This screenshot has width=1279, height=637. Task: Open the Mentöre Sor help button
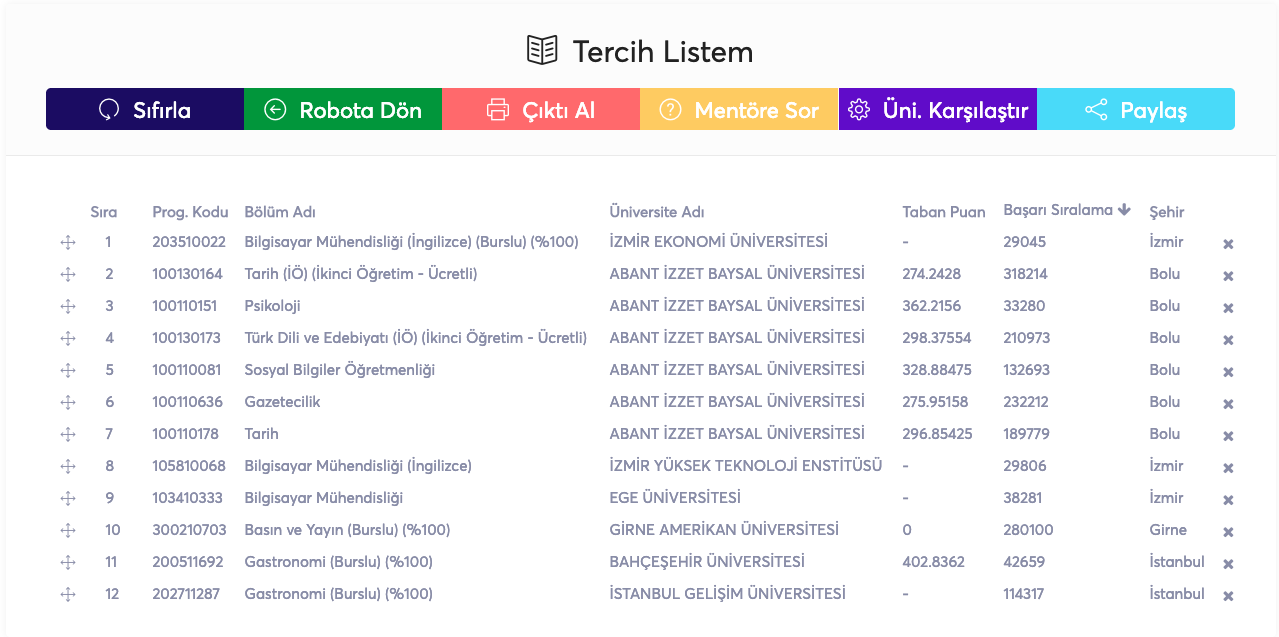[739, 110]
